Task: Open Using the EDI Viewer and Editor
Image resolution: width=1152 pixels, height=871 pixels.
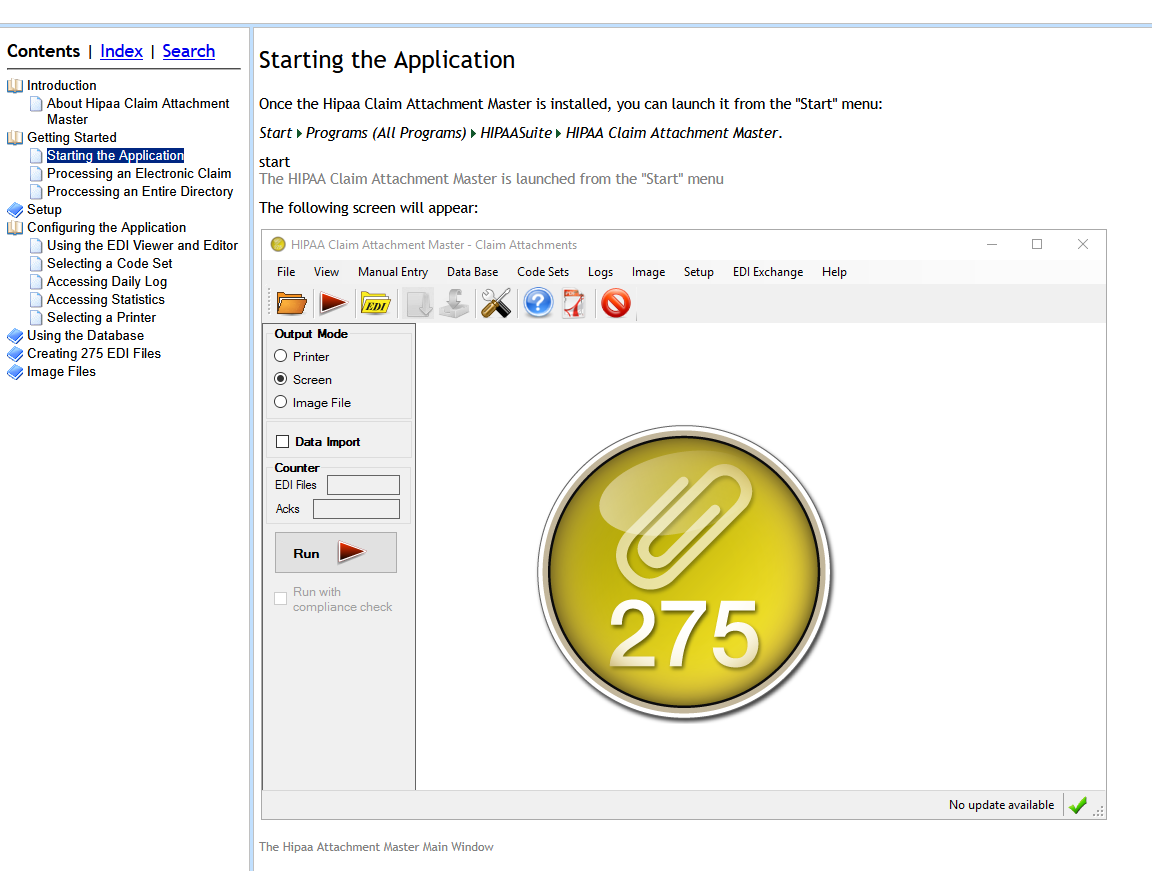Action: [x=143, y=246]
